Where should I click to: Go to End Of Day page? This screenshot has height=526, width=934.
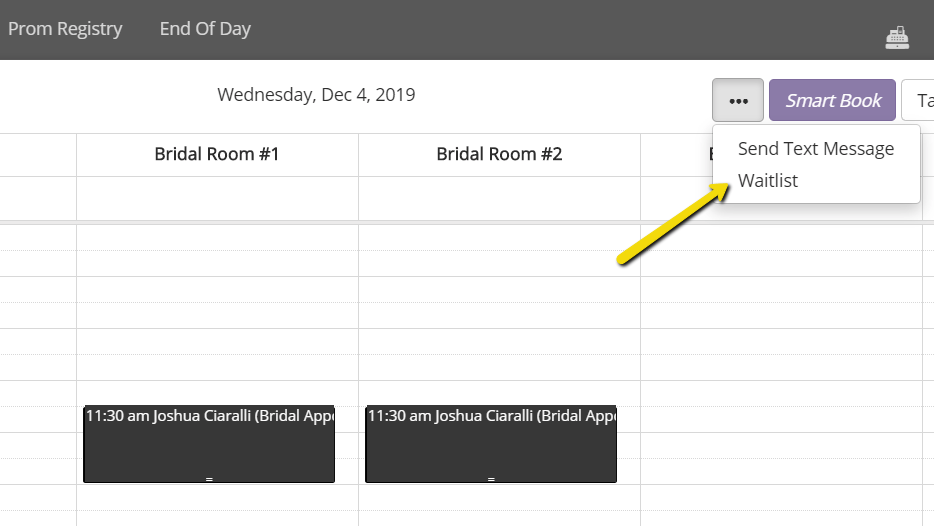tap(205, 29)
